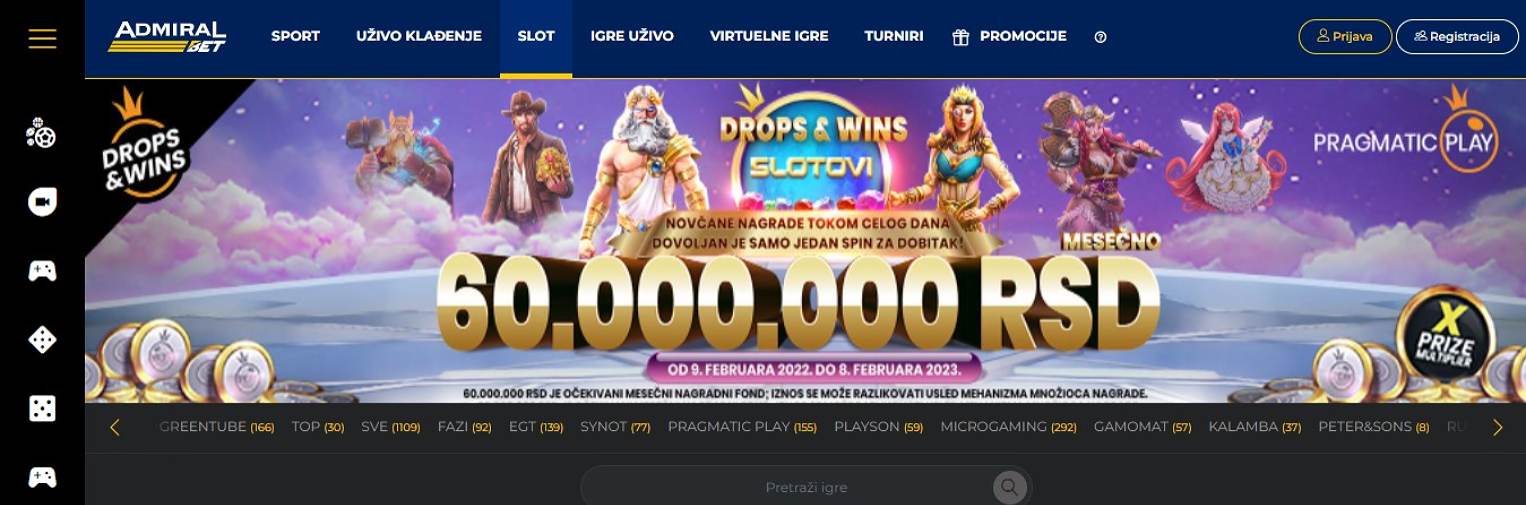Log in with the Prijava button
The width and height of the screenshot is (1526, 505).
tap(1345, 37)
